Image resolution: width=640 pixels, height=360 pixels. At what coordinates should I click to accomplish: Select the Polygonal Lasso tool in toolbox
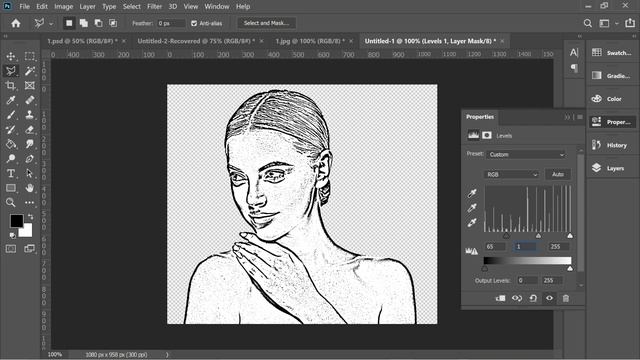(11, 71)
